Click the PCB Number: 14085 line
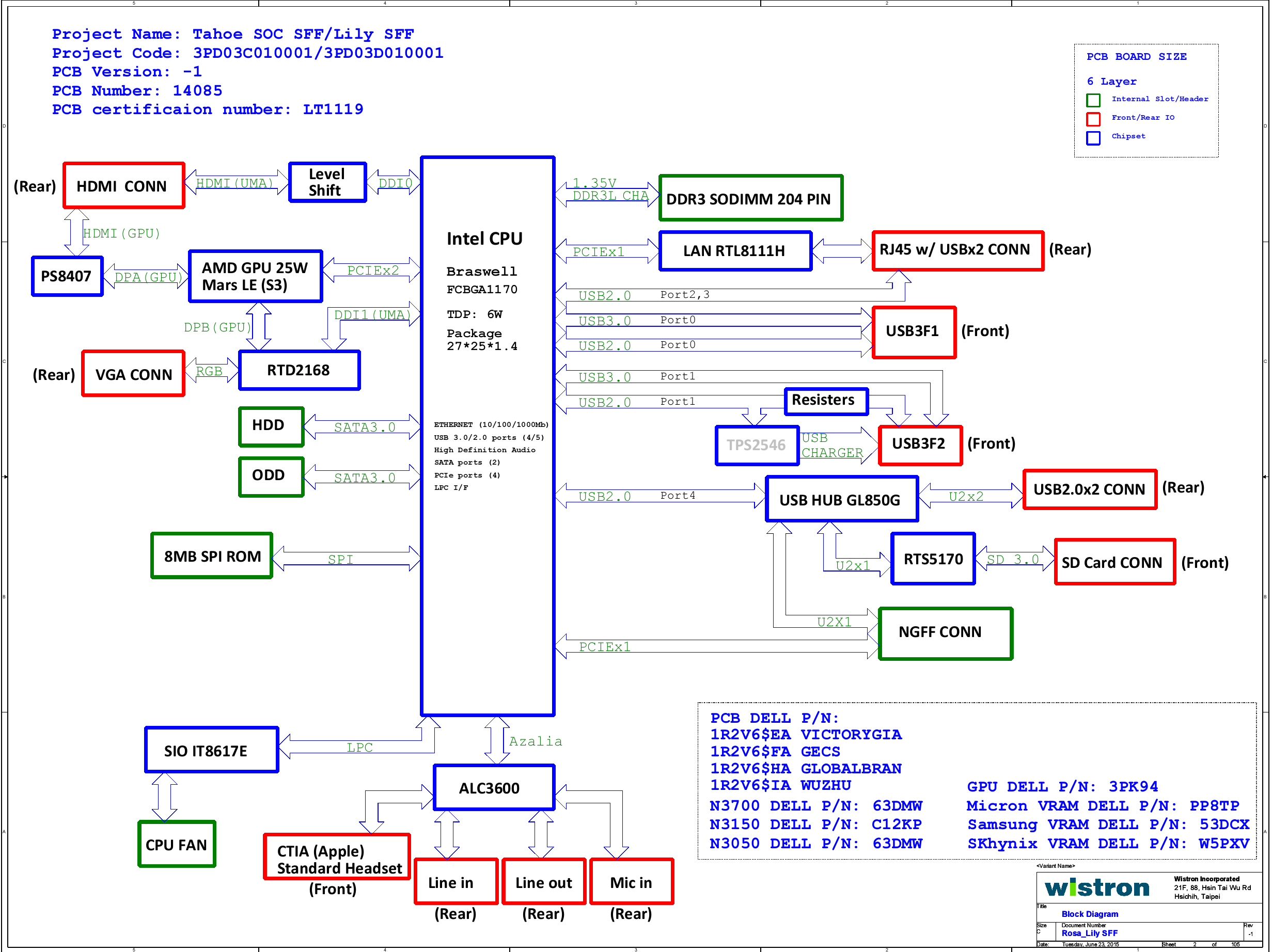 [137, 90]
